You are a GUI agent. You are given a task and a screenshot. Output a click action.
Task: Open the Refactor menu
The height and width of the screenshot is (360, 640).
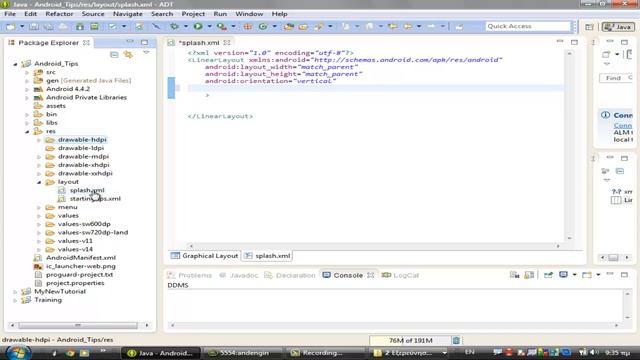[59, 14]
